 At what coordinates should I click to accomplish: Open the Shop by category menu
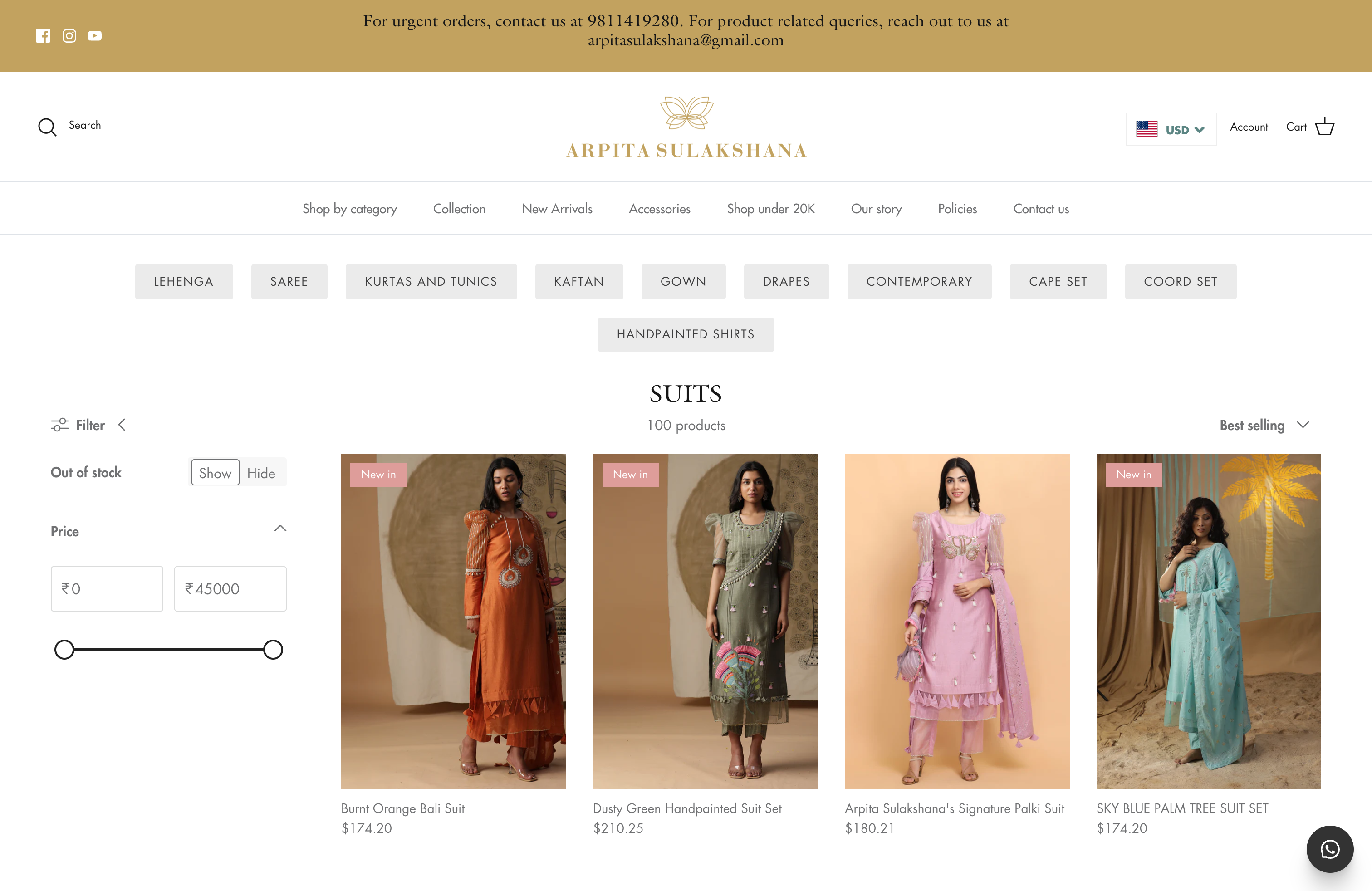(349, 209)
